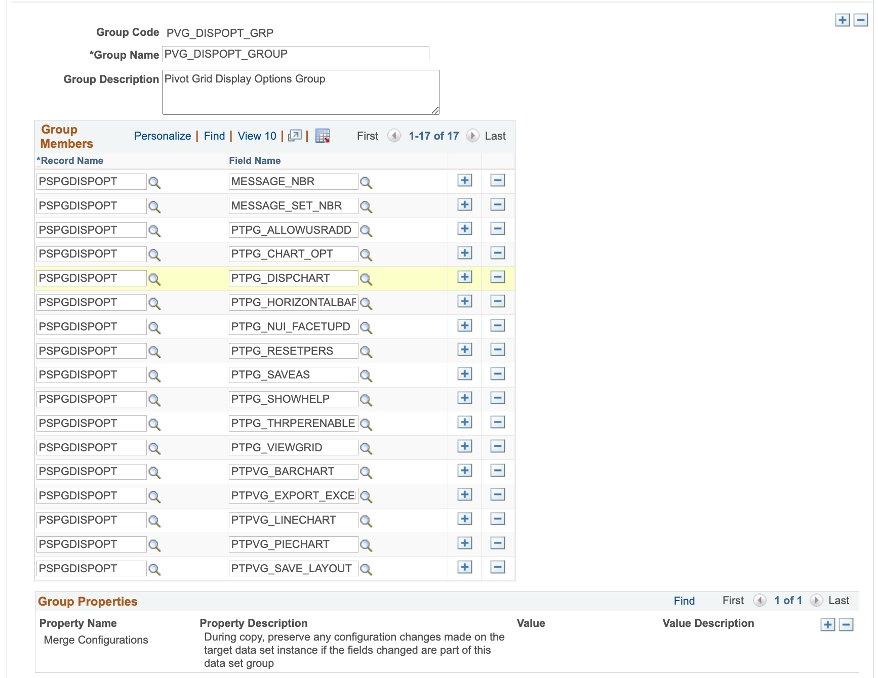
Task: Add a row after PTPG_SAVEAS
Action: pos(465,373)
